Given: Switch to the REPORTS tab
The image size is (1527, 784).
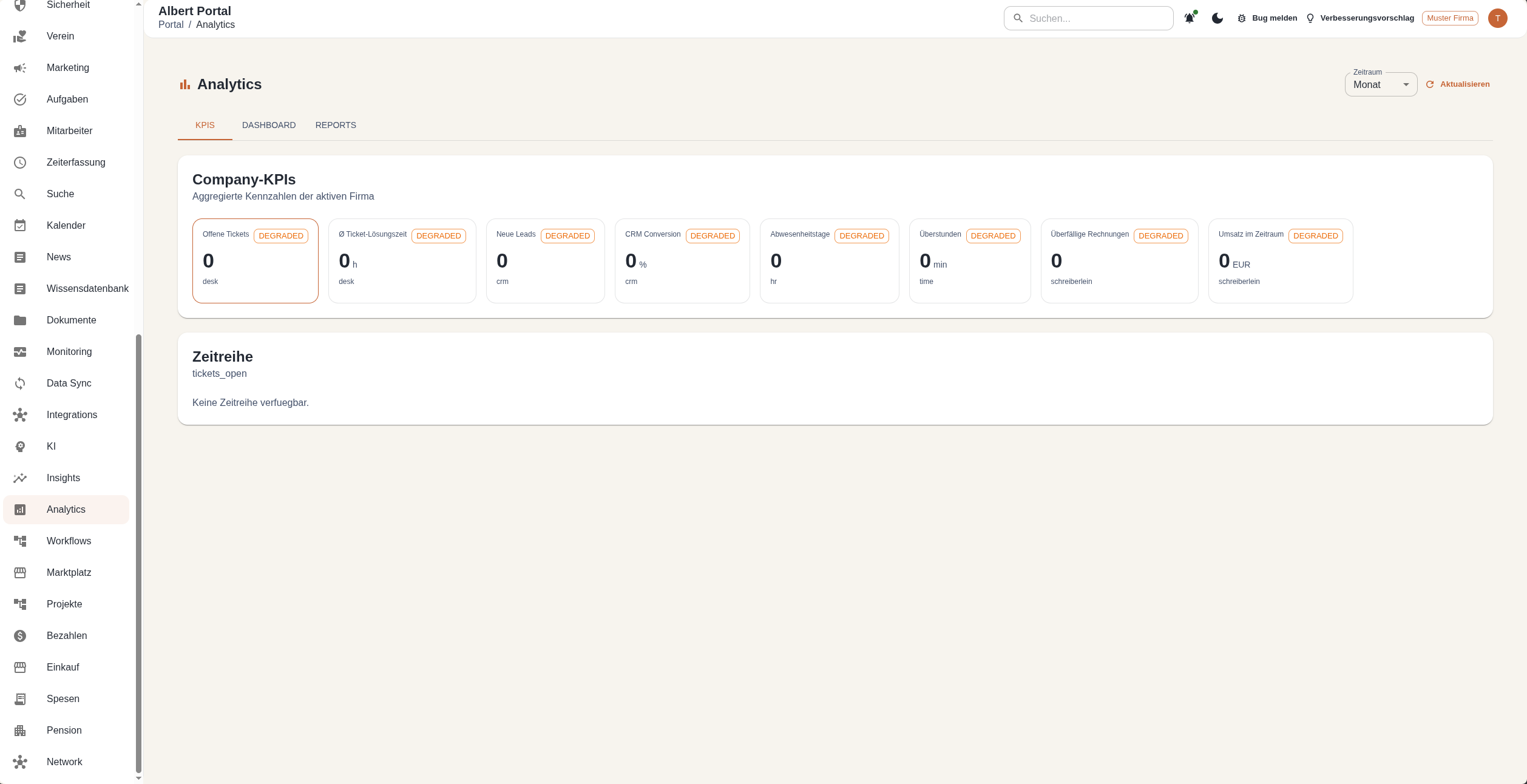Looking at the screenshot, I should (336, 125).
